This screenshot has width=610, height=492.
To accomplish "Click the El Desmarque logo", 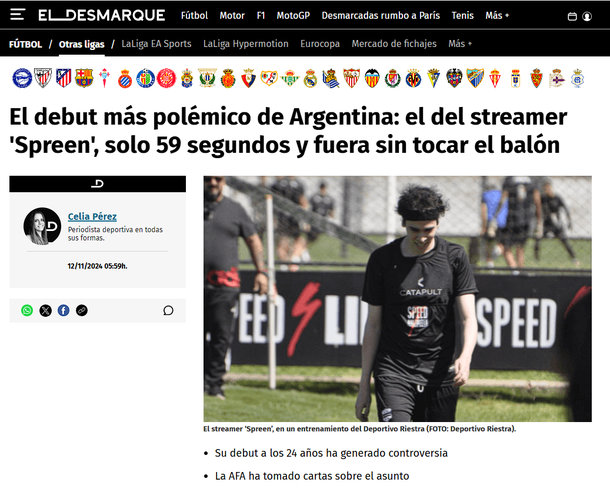I will coord(102,15).
